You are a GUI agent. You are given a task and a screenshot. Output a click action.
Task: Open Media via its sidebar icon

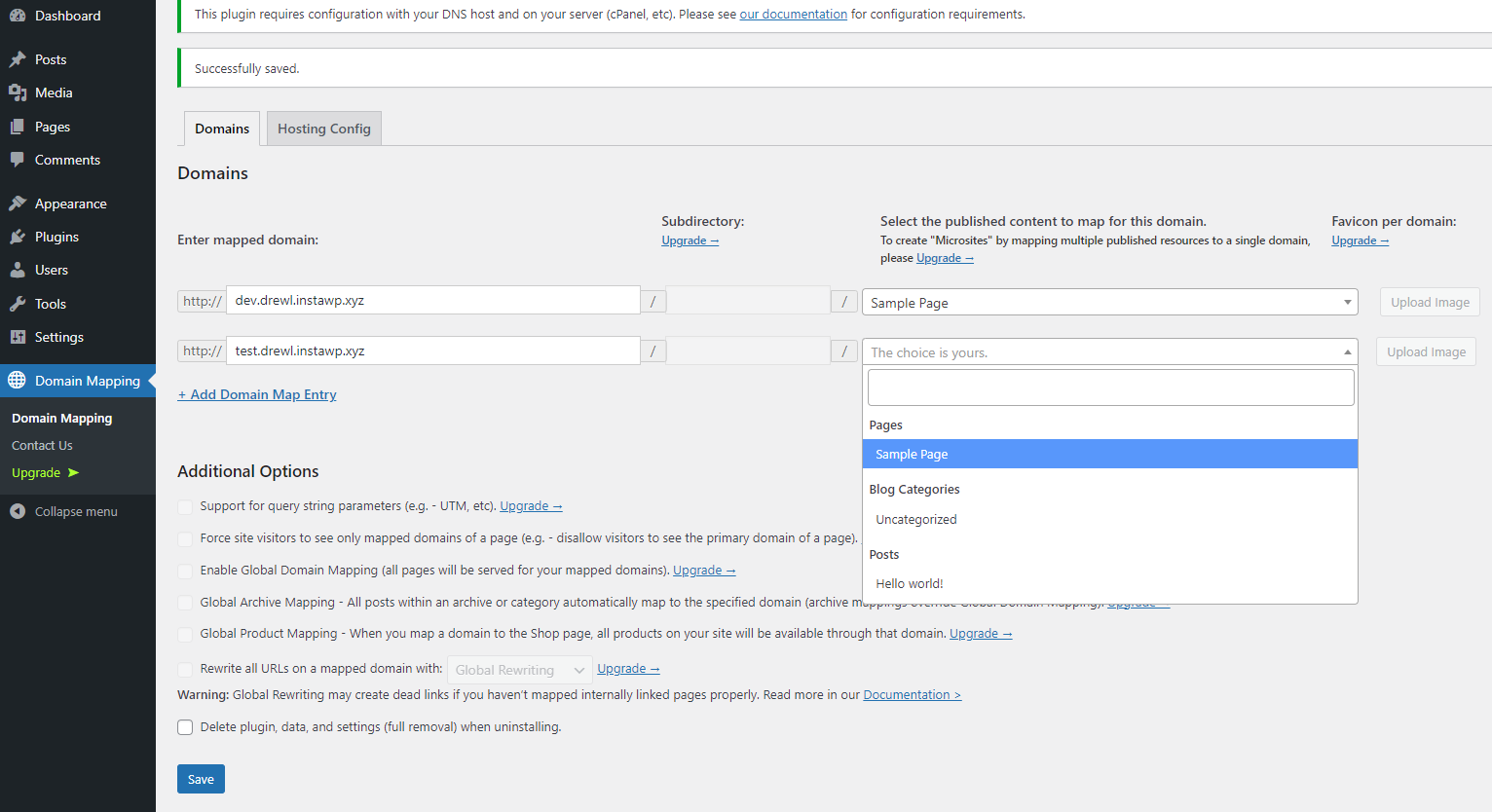point(18,92)
